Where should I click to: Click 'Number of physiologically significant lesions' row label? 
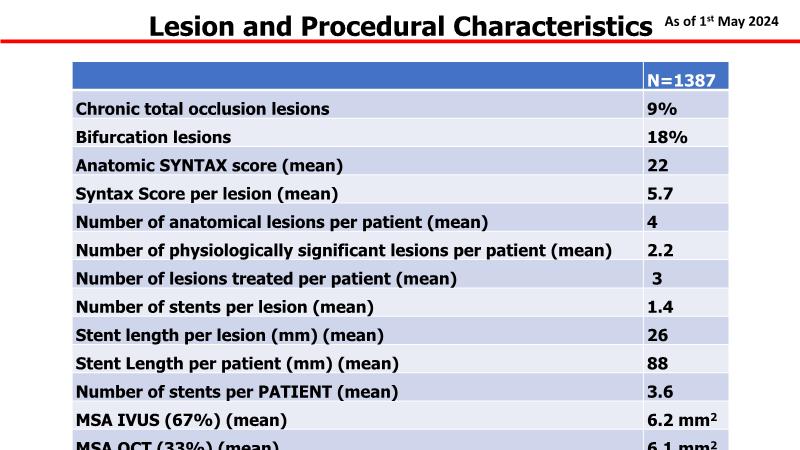point(343,250)
